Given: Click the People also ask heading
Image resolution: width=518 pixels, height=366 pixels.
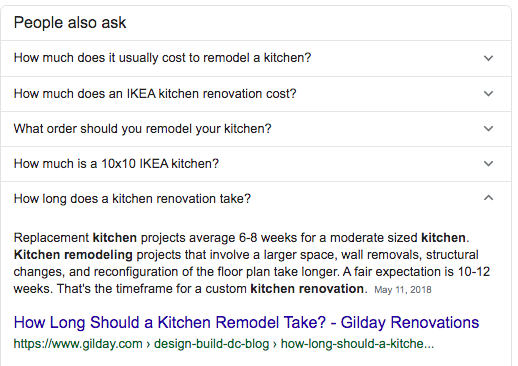Looking at the screenshot, I should [70, 23].
